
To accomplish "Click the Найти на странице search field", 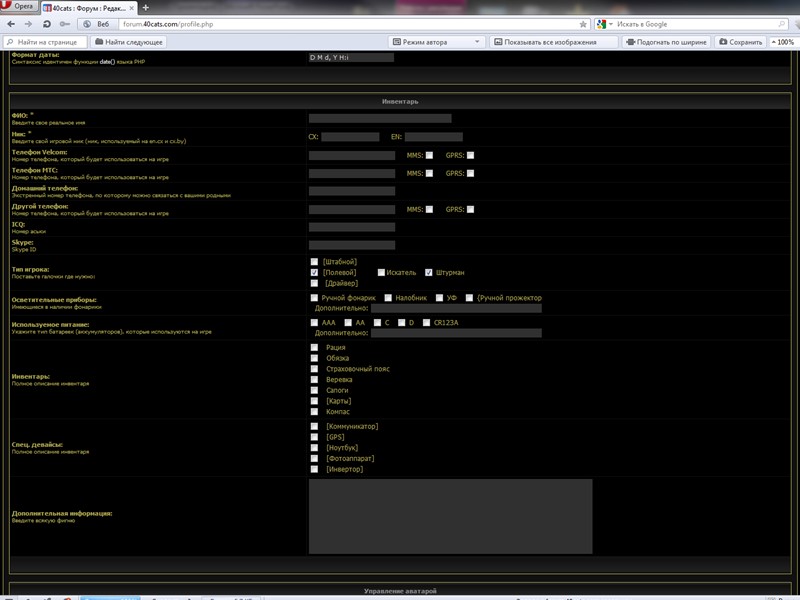I will tap(46, 42).
